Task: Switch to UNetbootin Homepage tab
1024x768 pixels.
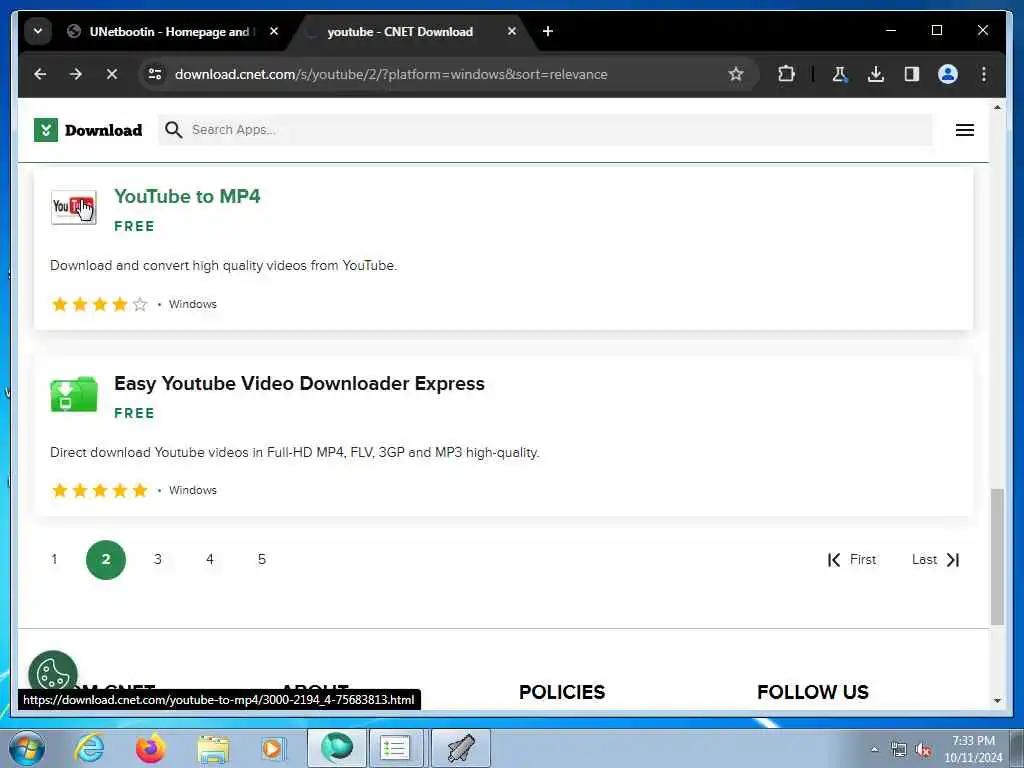Action: click(x=173, y=31)
